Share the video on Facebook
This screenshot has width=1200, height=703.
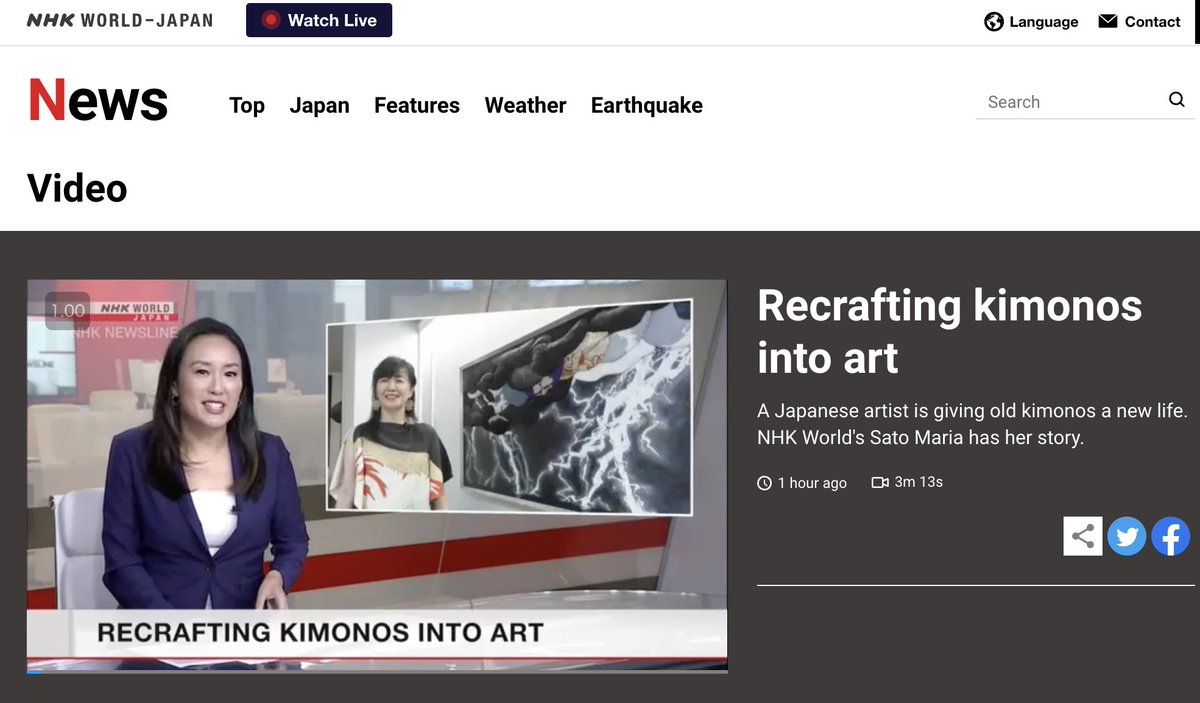pyautogui.click(x=1171, y=536)
